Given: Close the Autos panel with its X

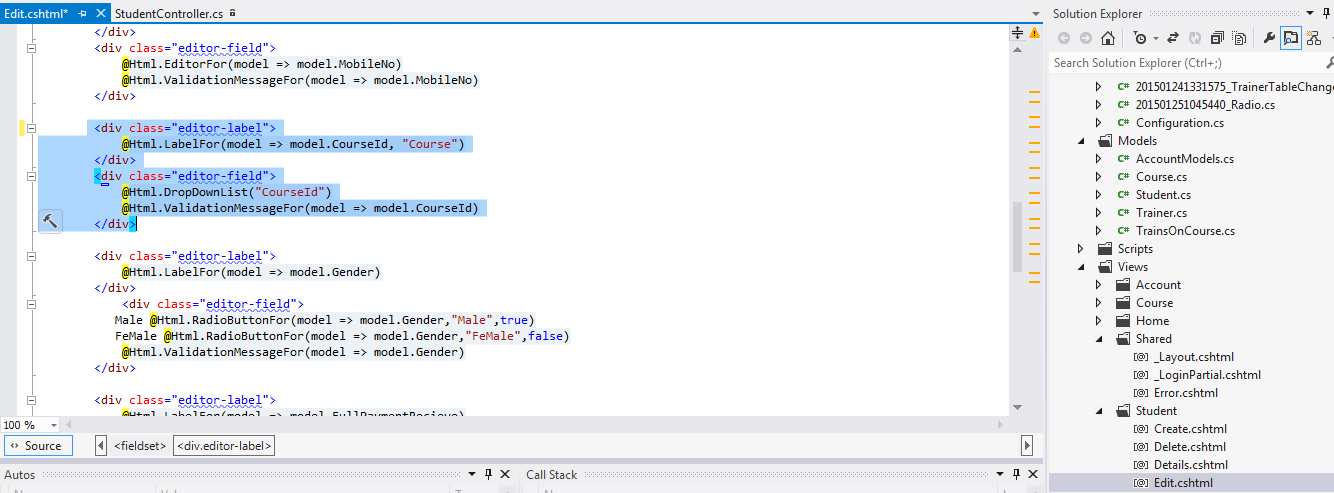Looking at the screenshot, I should (506, 475).
